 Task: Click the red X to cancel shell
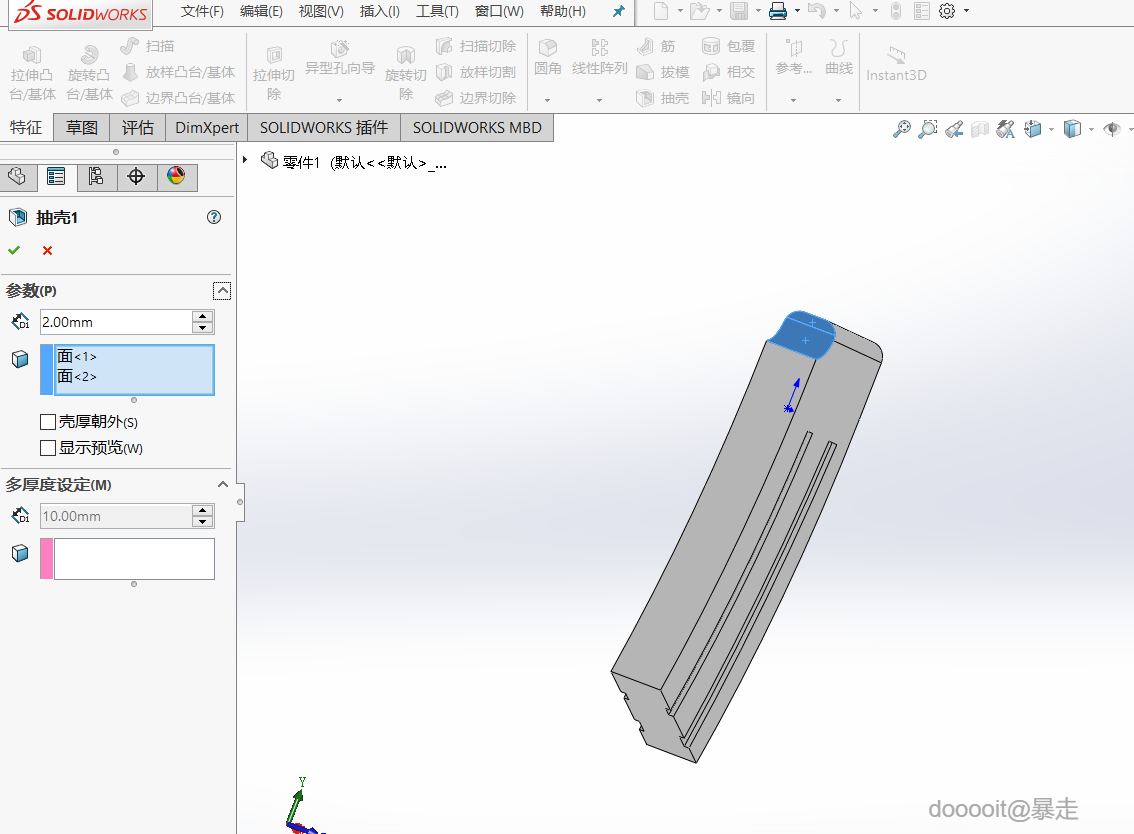coord(47,250)
